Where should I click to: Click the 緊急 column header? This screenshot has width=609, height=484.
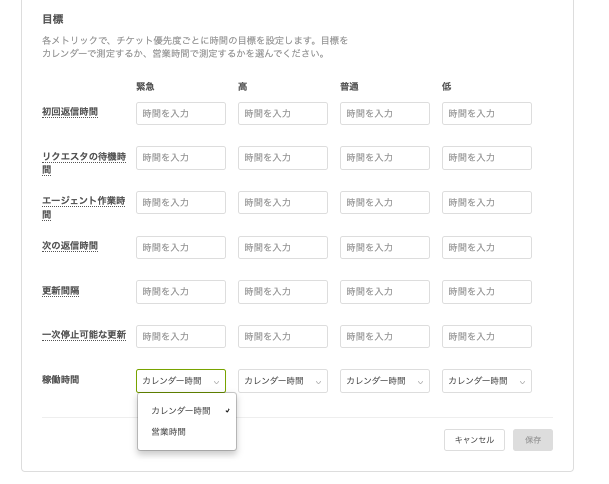(145, 86)
